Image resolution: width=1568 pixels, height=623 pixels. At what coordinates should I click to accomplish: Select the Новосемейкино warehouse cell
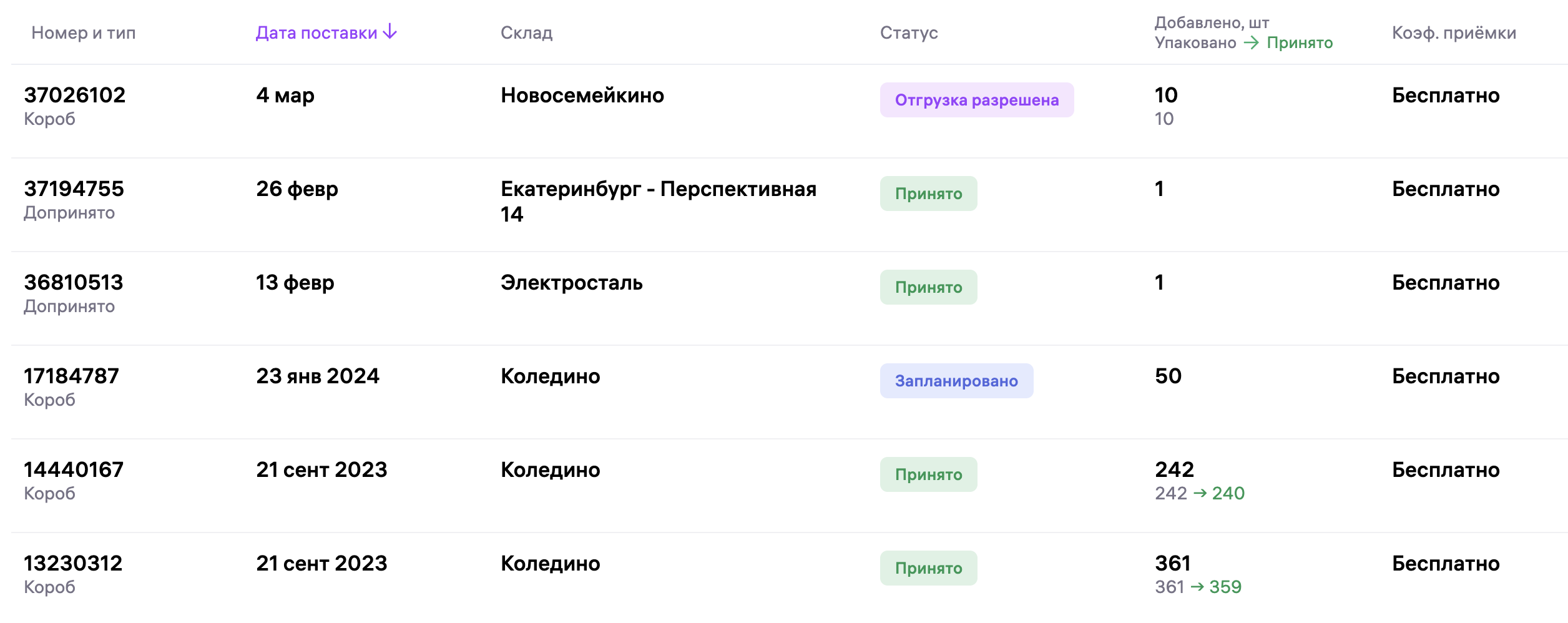(x=582, y=96)
